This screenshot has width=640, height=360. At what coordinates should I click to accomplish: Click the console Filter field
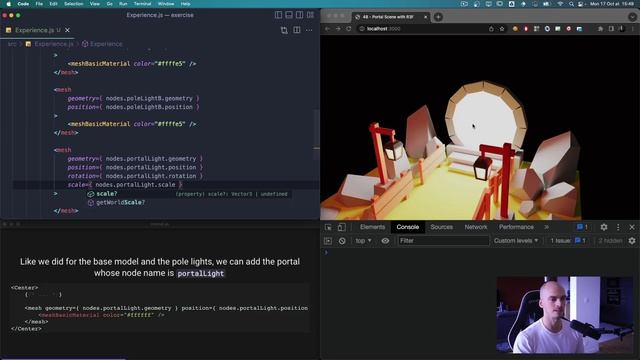[x=443, y=241]
